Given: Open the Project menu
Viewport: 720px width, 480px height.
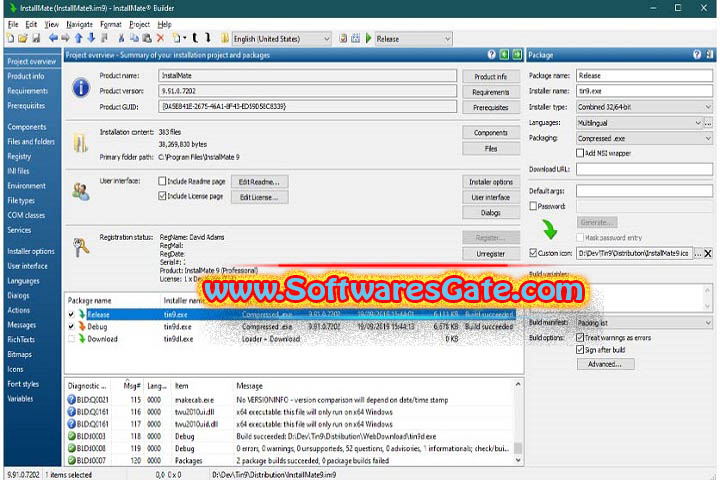Looking at the screenshot, I should click(x=140, y=24).
